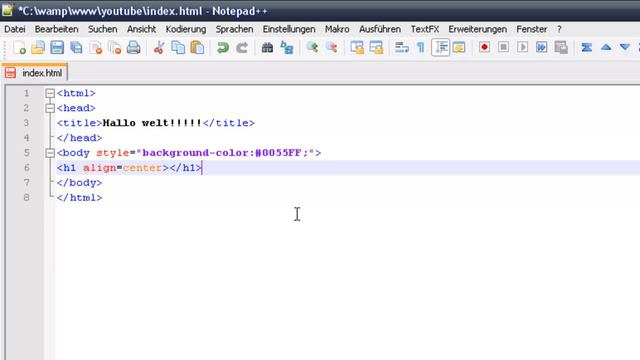Open Find with the binoculars icon
The height and width of the screenshot is (360, 640).
pos(267,48)
